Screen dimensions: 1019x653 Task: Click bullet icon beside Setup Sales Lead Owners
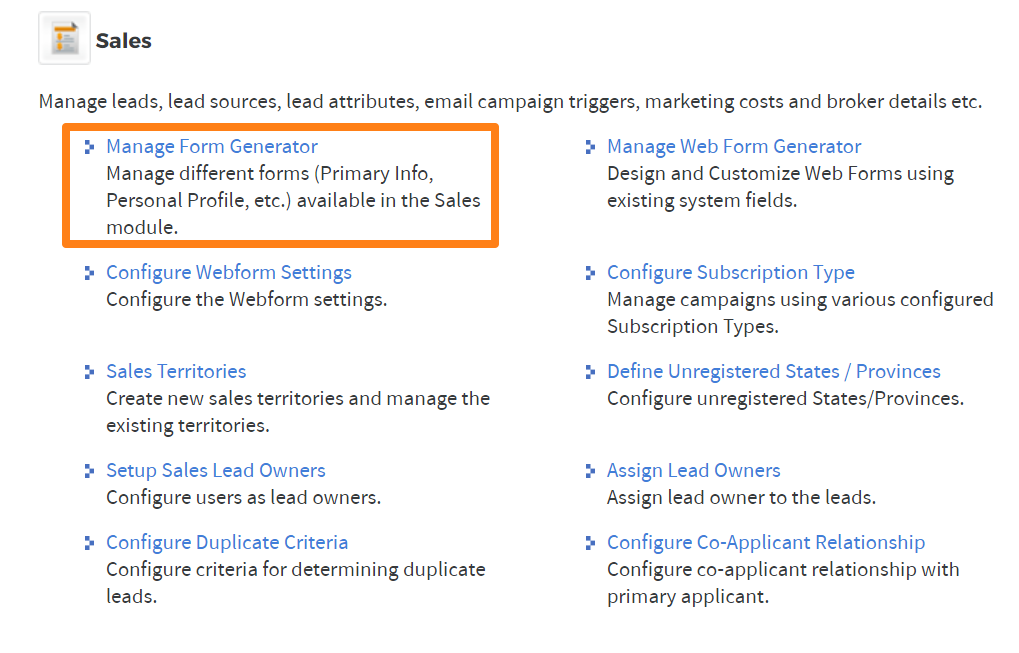click(x=90, y=471)
